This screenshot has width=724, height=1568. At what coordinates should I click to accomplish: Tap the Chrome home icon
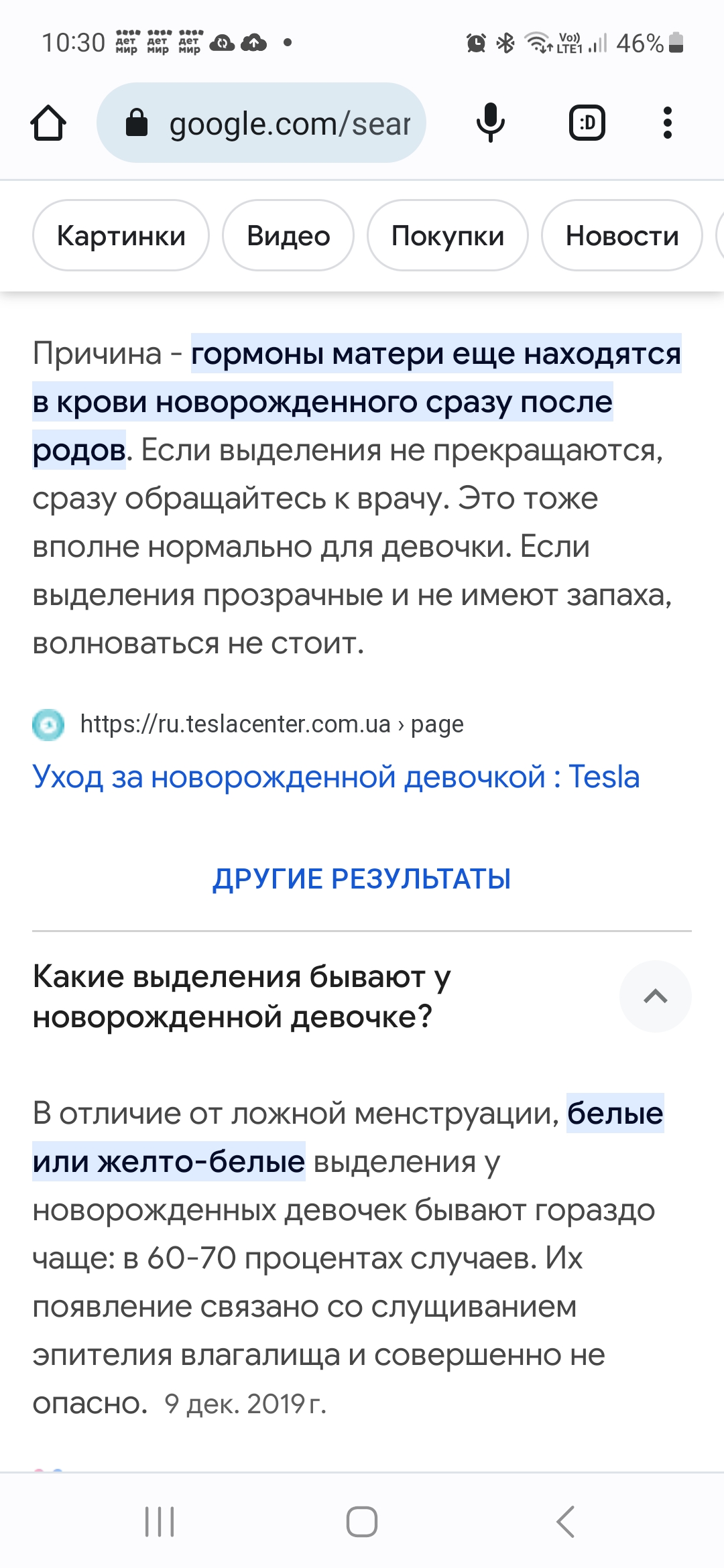(x=48, y=123)
